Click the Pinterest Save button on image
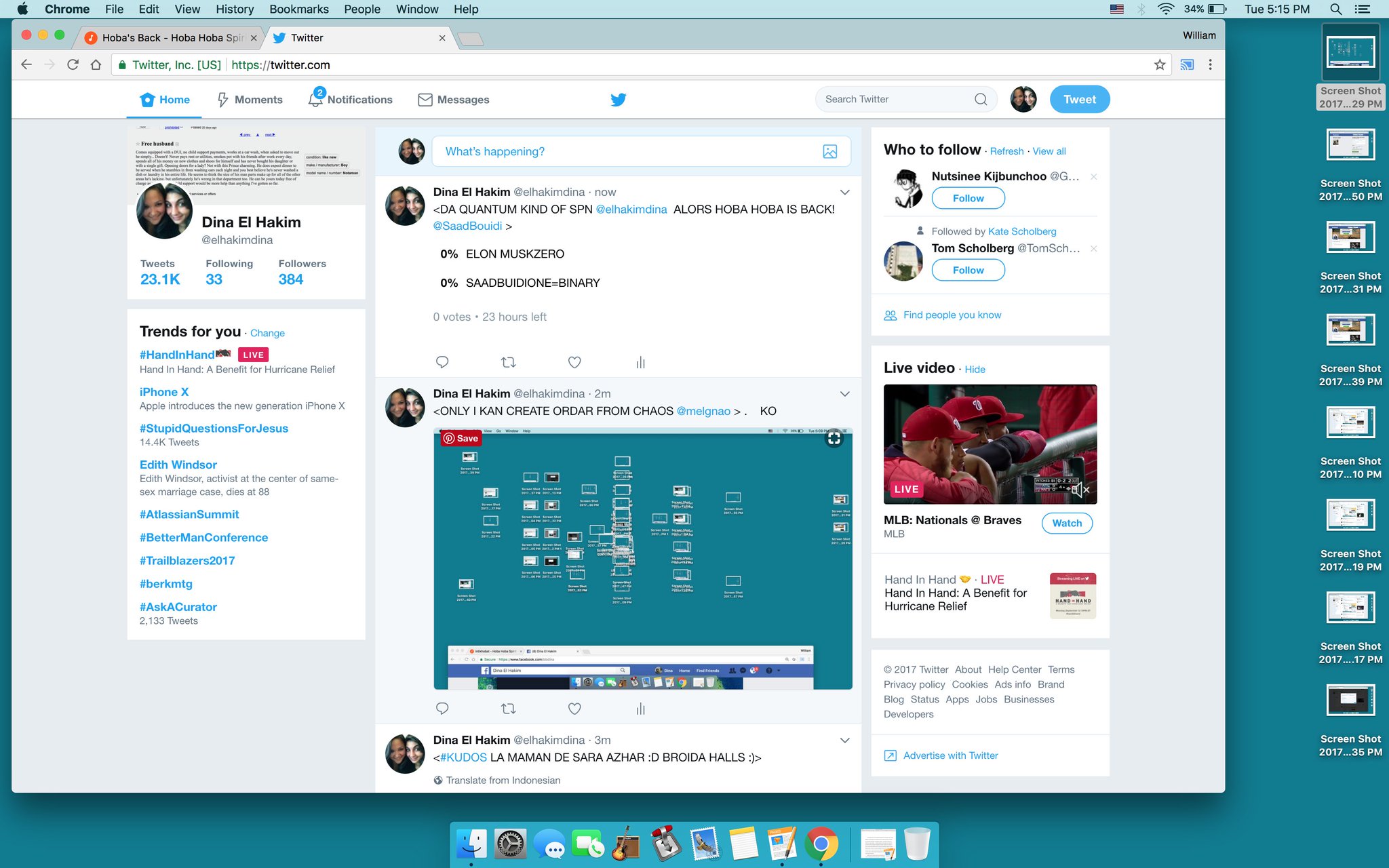Viewport: 1389px width, 868px height. (461, 438)
